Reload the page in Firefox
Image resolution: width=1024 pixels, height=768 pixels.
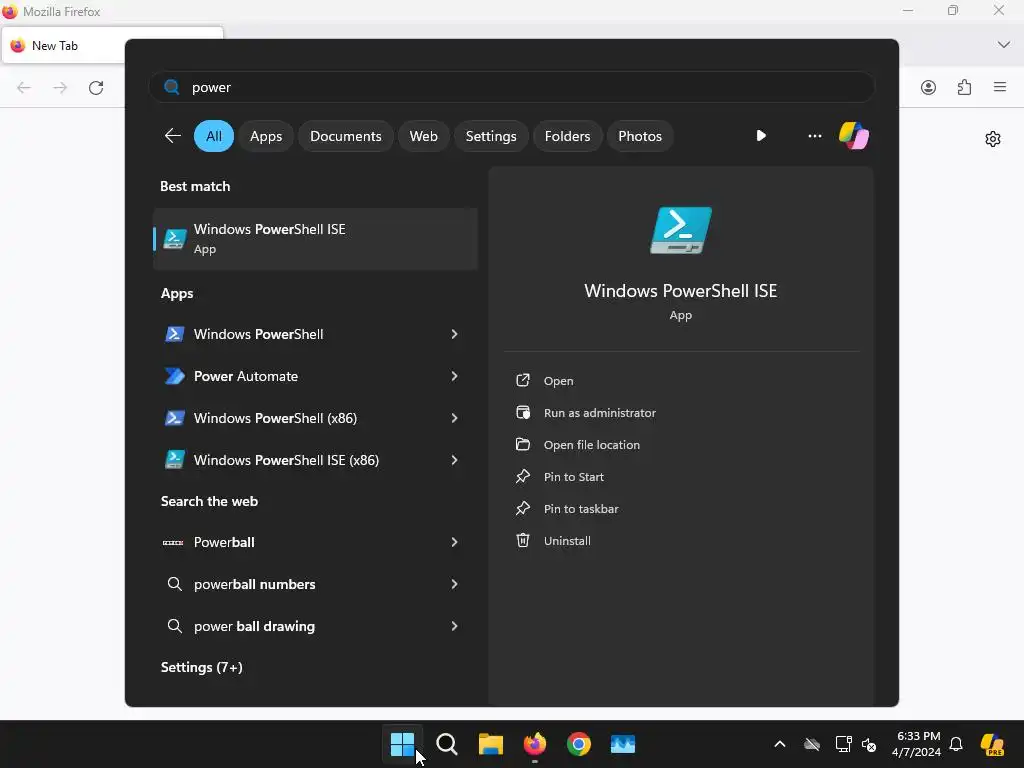96,88
